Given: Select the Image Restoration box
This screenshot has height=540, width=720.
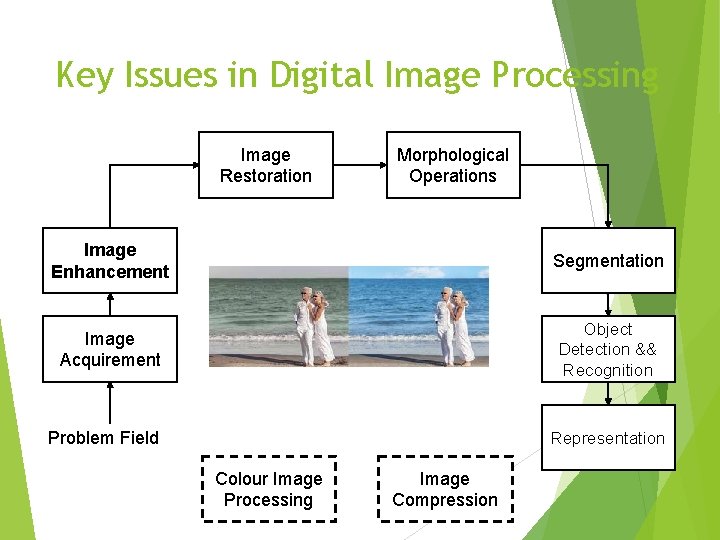Looking at the screenshot, I should [266, 165].
